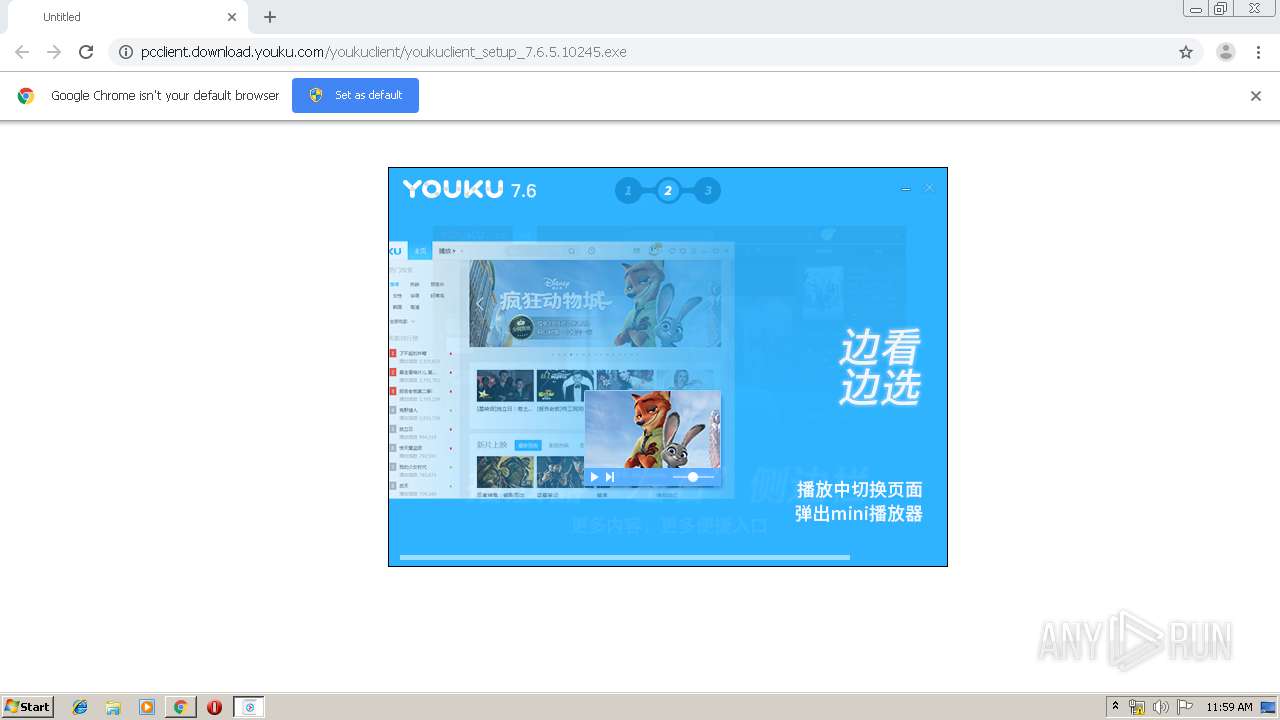Open the network tray icon
Viewport: 1280px width, 720px height.
point(1137,707)
